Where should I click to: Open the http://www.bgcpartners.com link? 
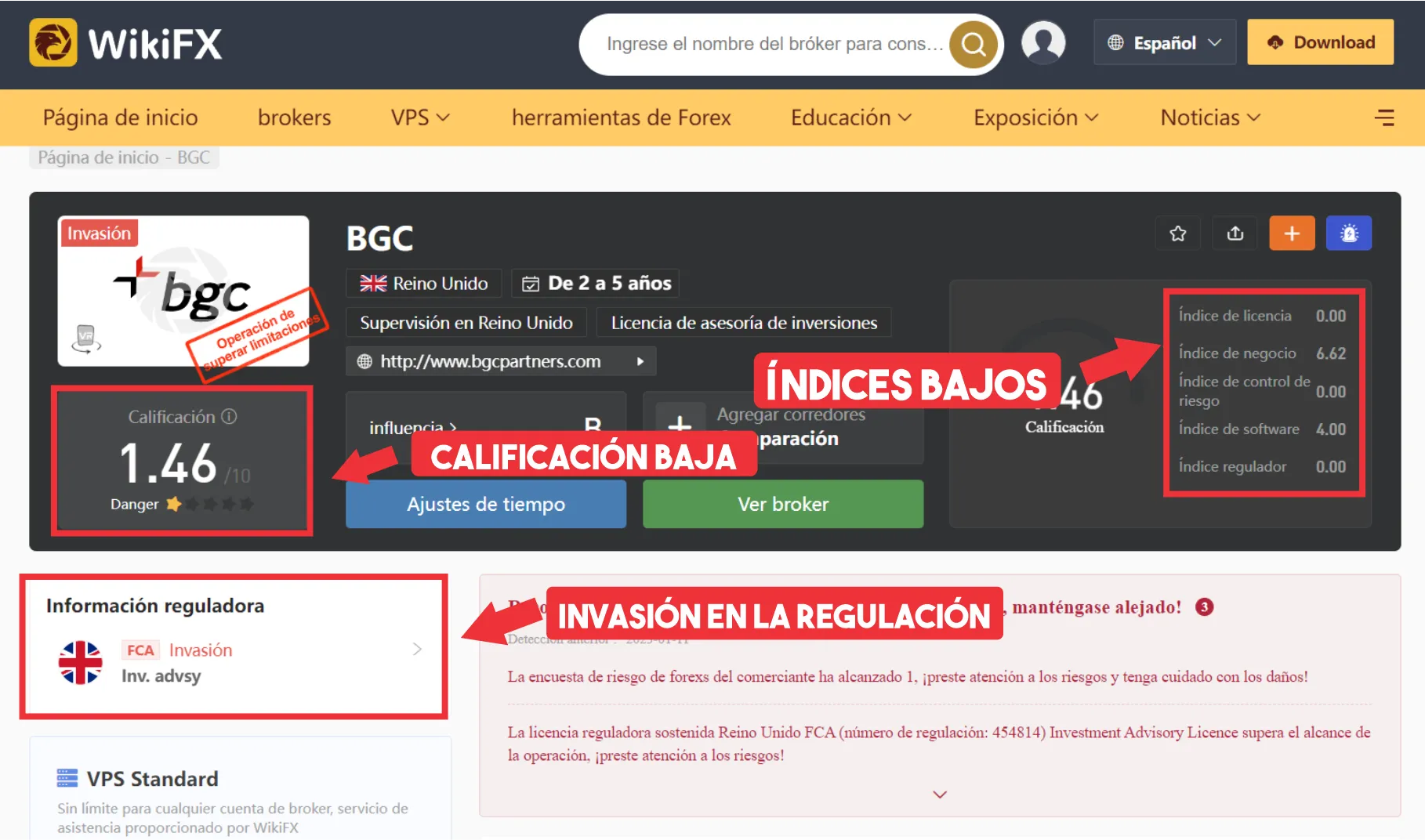tap(491, 361)
